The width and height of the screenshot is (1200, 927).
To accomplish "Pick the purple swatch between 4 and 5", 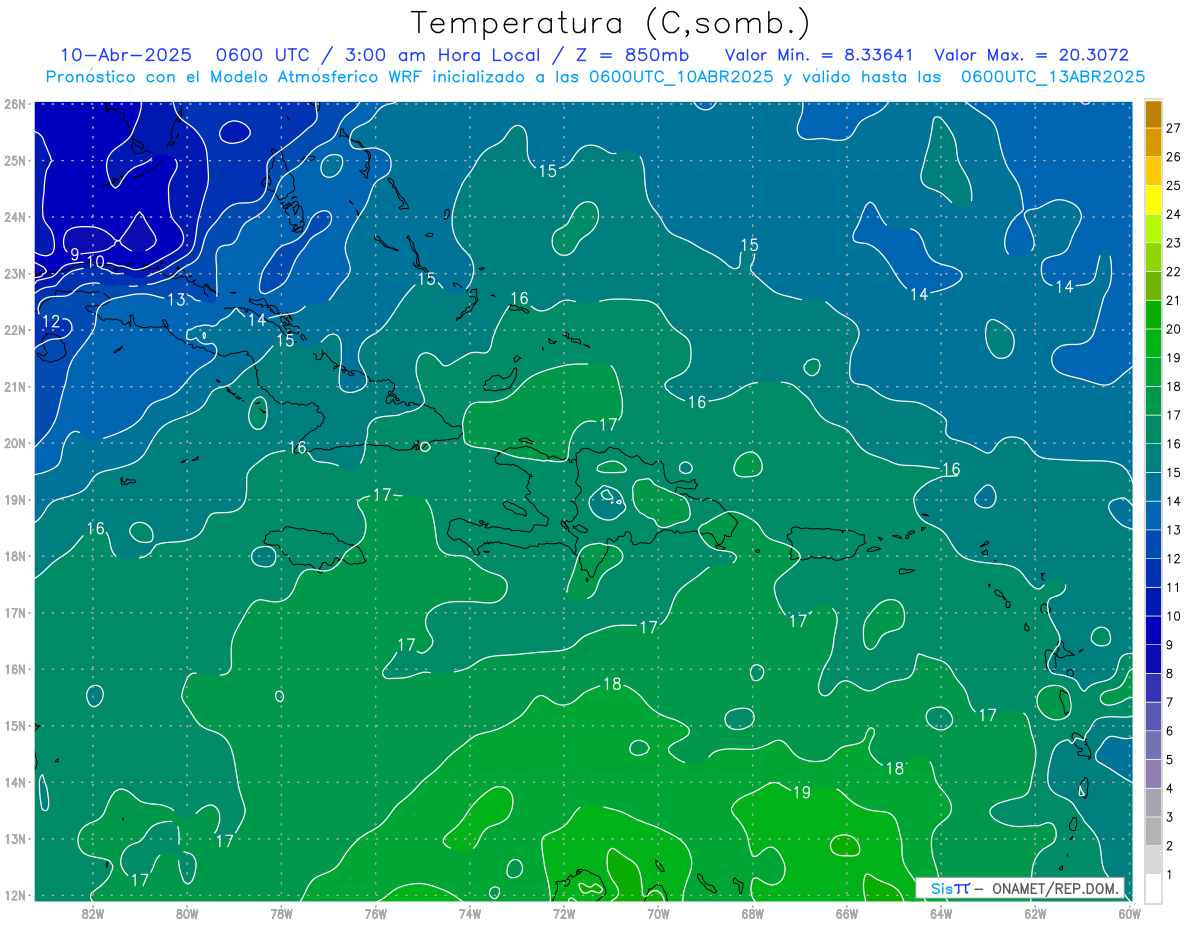I will click(1152, 774).
